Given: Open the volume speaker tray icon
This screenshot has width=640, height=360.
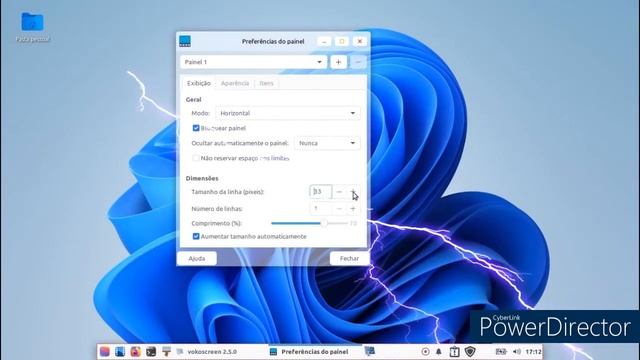Looking at the screenshot, I should click(x=517, y=351).
